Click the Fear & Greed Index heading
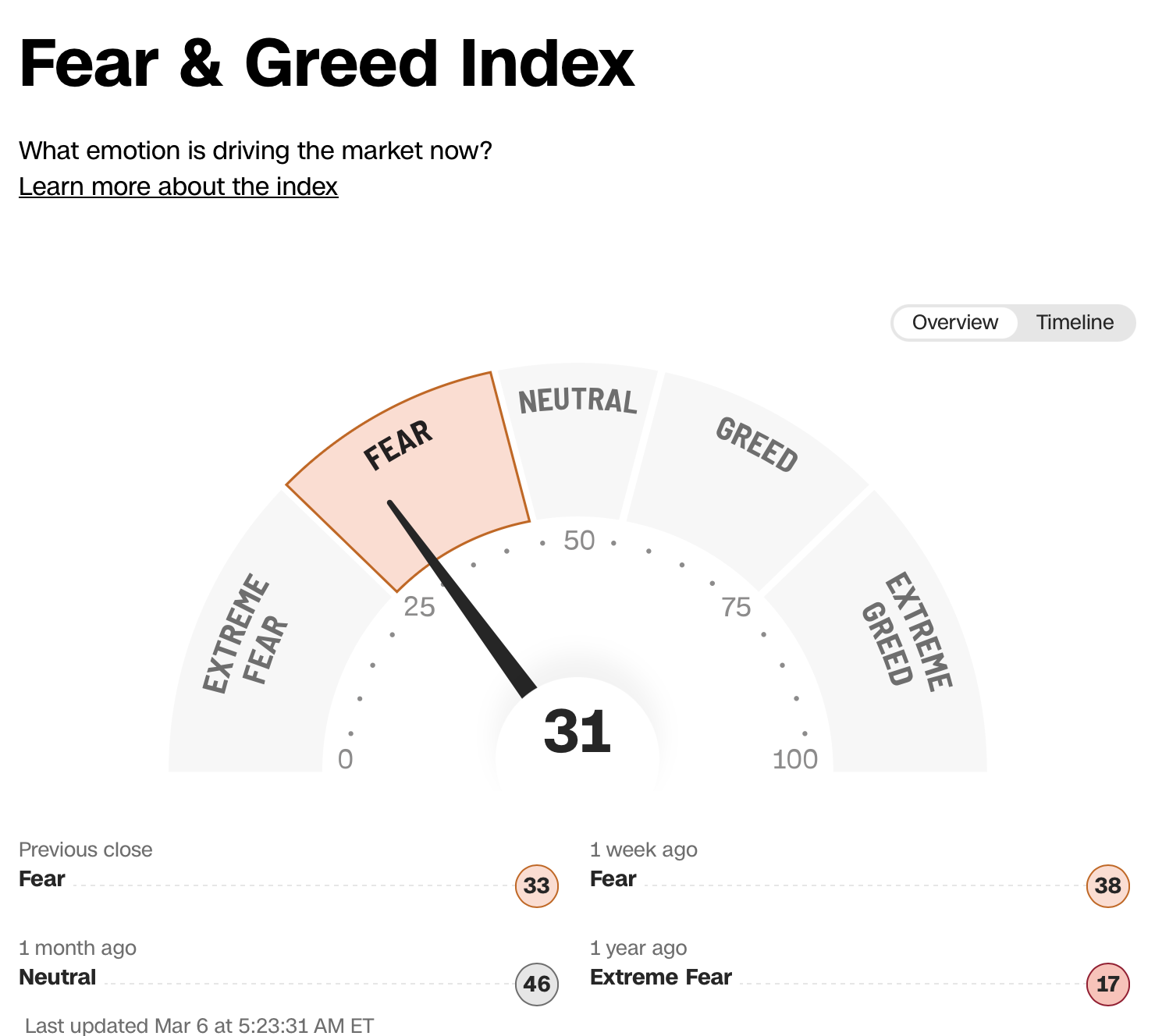This screenshot has height=1036, width=1155. click(327, 64)
